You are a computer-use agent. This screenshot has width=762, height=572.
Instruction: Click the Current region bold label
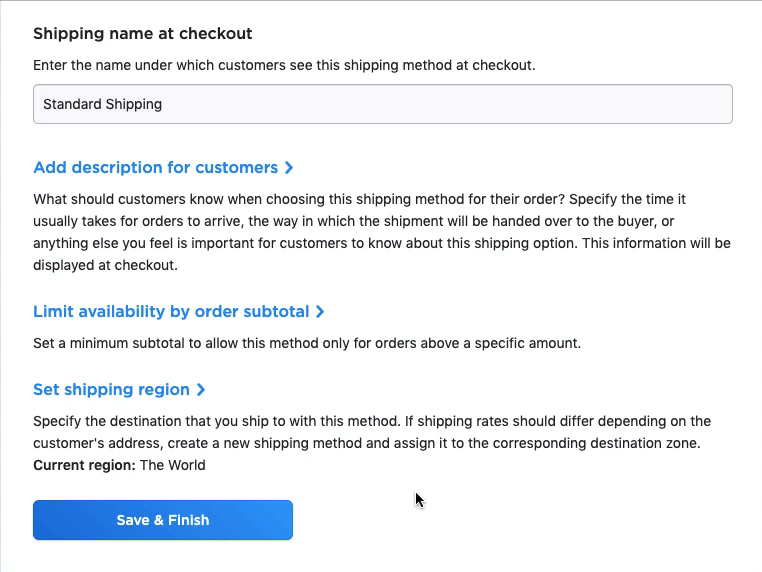click(x=84, y=465)
